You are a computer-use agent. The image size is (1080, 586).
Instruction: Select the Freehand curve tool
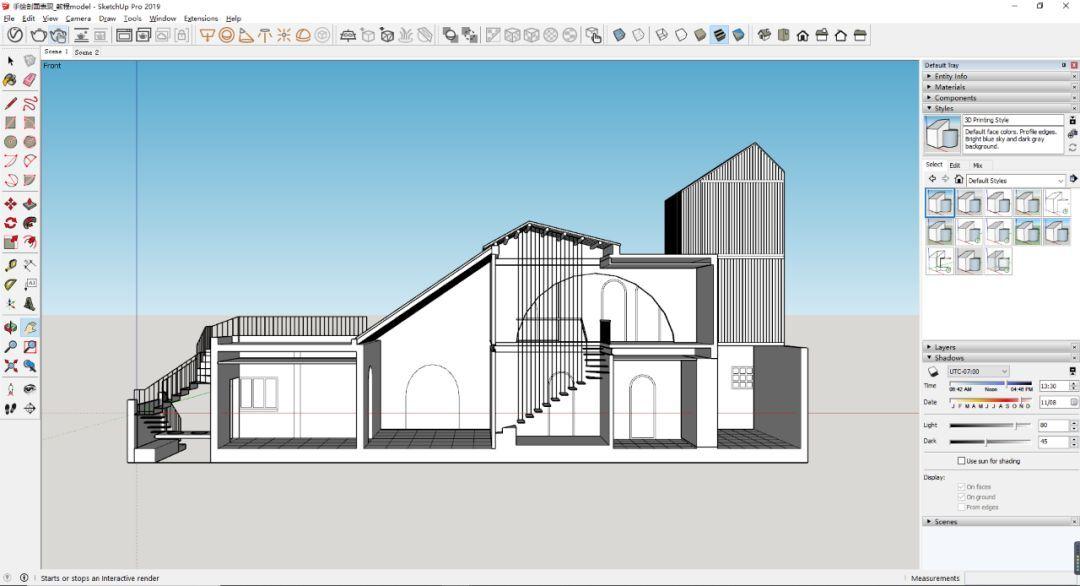(x=29, y=104)
